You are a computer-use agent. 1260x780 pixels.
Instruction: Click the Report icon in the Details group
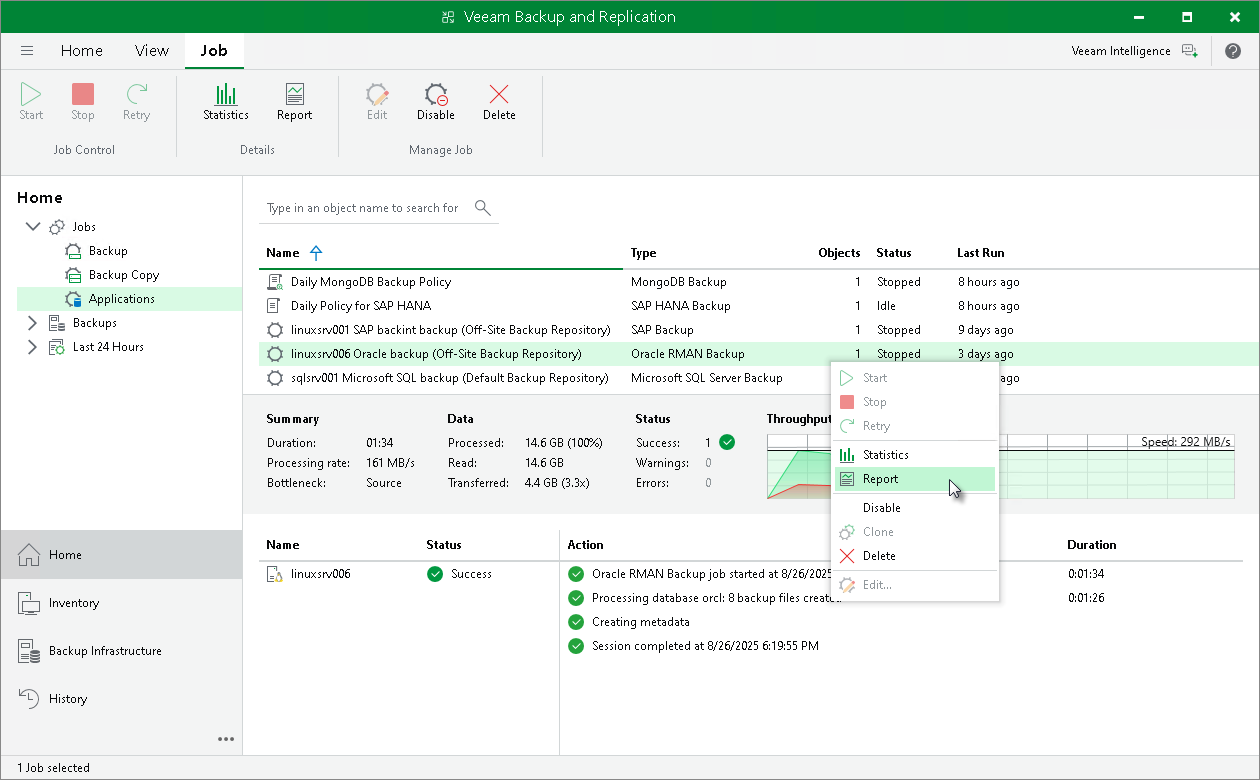point(294,100)
